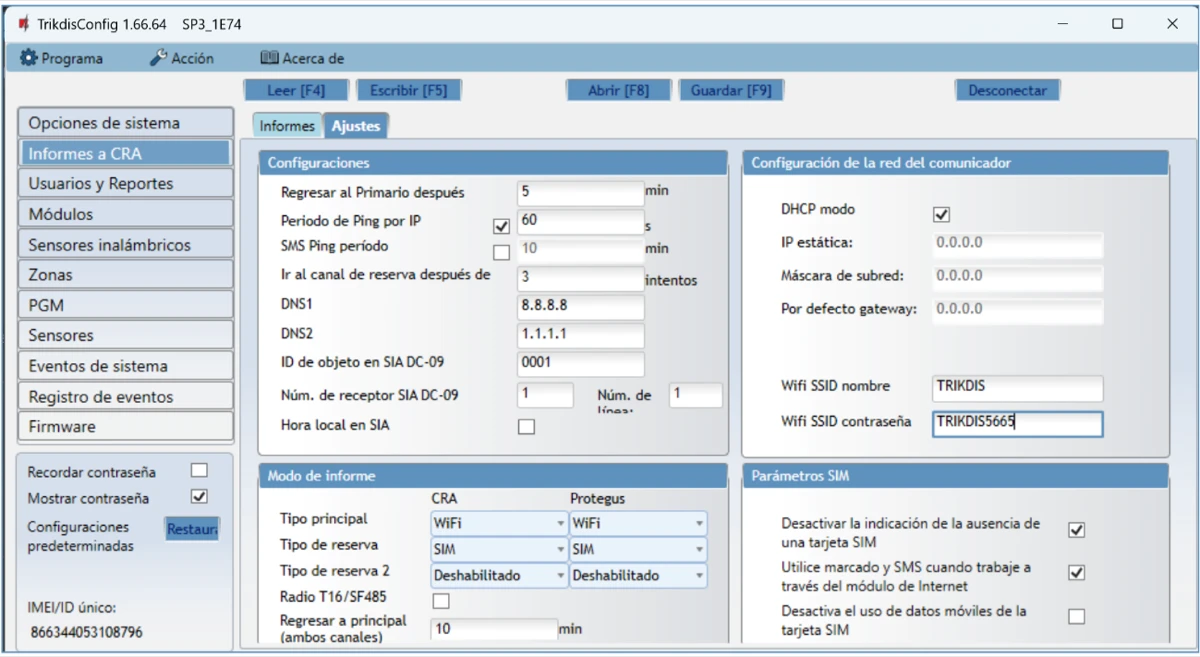1200x657 pixels.
Task: Click the Guardar [F9] button
Action: point(731,90)
